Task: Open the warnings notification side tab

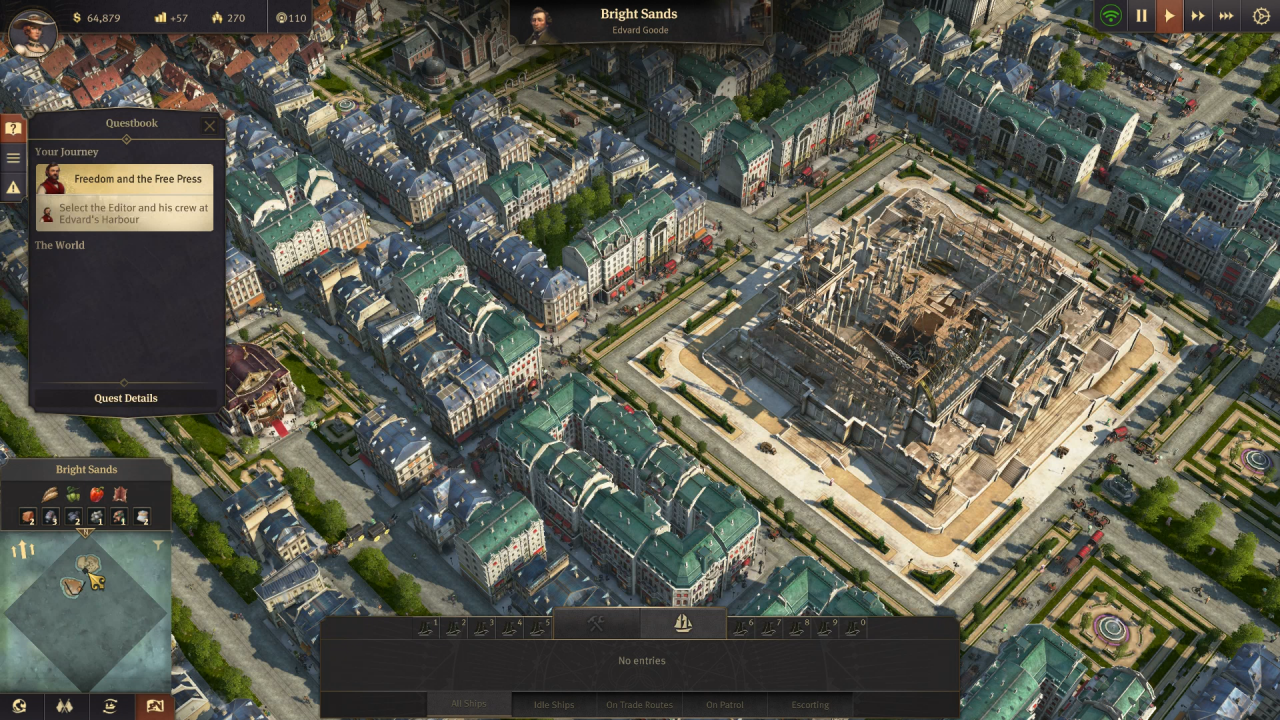Action: pos(13,187)
